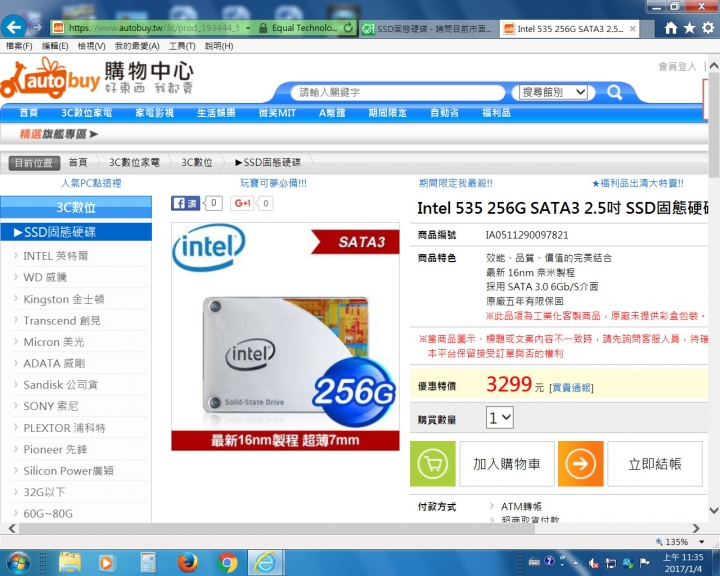Click the orange arrow checkout icon
The image size is (720, 576).
tap(580, 464)
